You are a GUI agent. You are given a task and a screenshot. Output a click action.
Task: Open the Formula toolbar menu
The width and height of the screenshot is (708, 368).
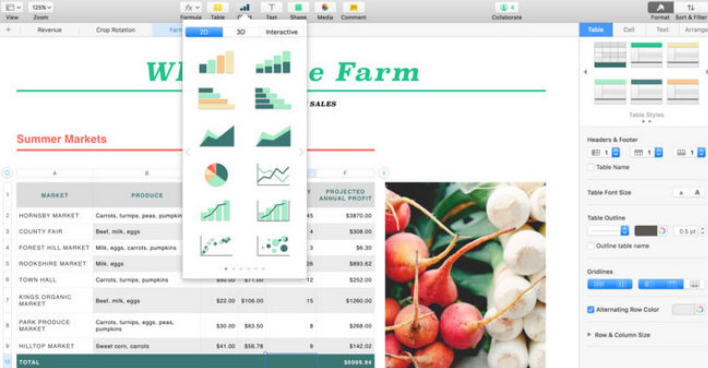[191, 8]
